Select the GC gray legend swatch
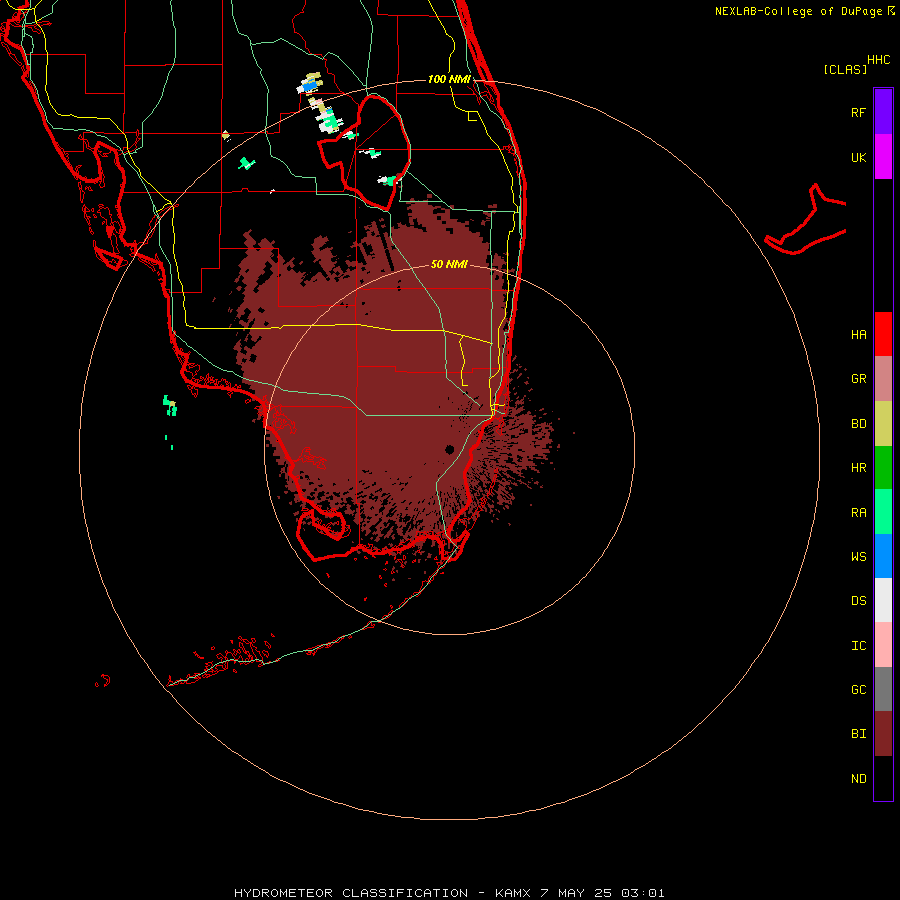The height and width of the screenshot is (900, 900). click(x=883, y=689)
